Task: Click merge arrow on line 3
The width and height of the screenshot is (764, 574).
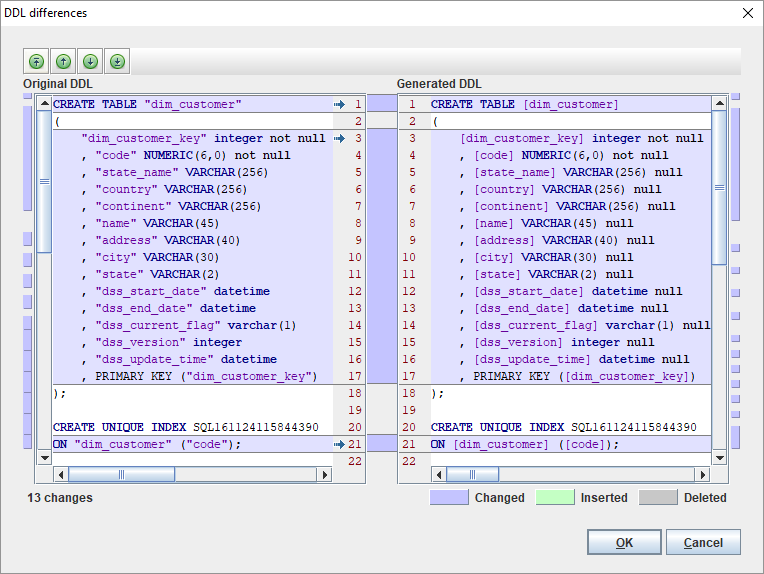Action: pos(339,138)
